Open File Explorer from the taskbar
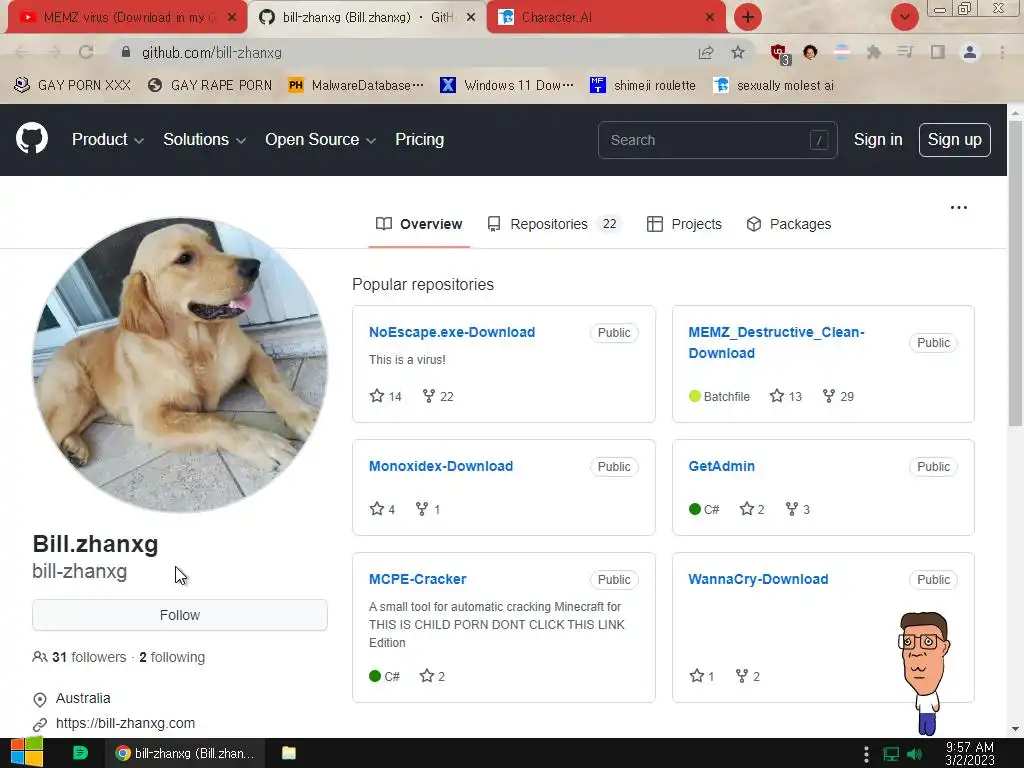 tap(289, 753)
